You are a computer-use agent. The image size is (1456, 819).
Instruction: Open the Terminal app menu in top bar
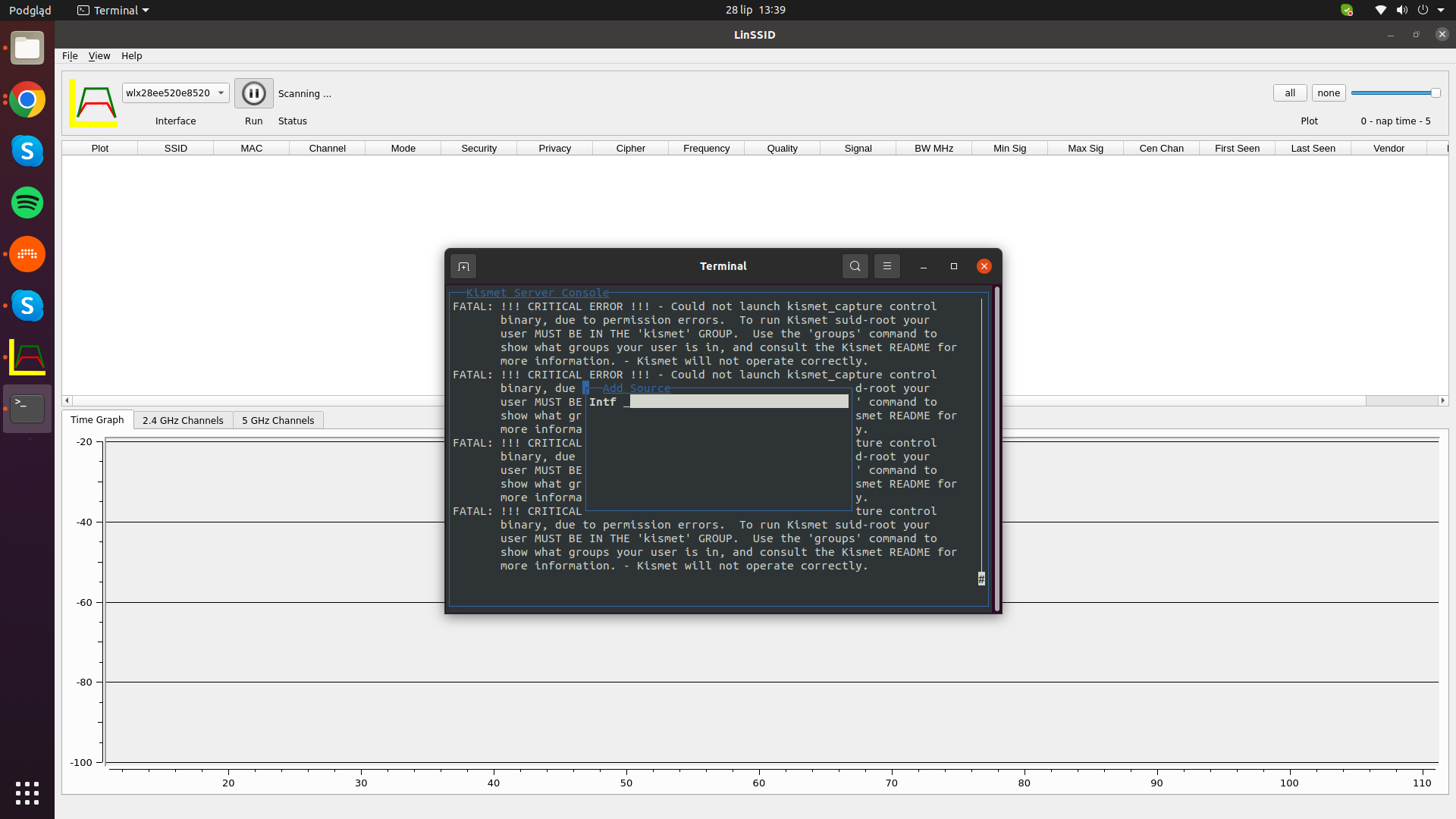tap(114, 10)
